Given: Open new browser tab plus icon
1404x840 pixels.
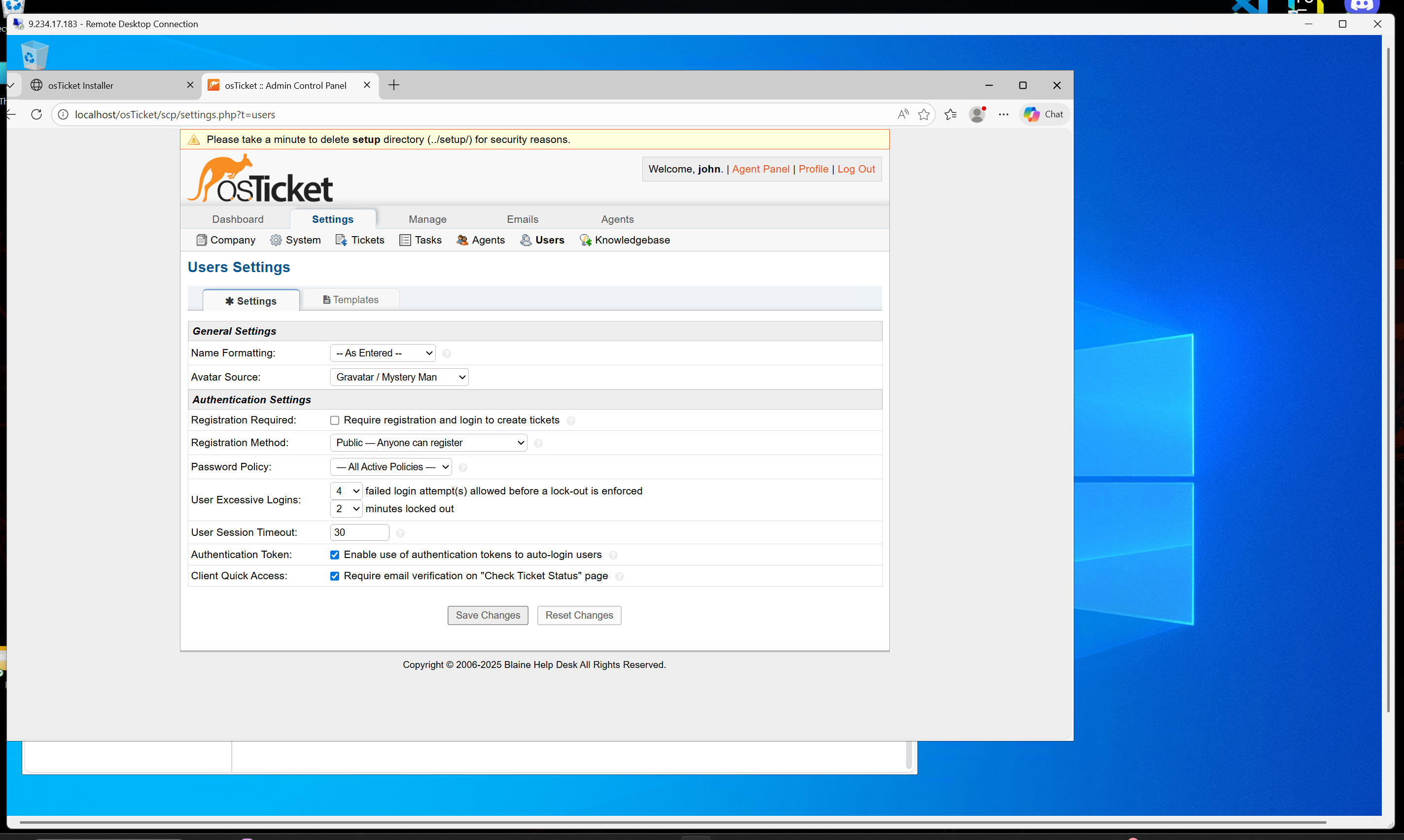Looking at the screenshot, I should click(394, 85).
